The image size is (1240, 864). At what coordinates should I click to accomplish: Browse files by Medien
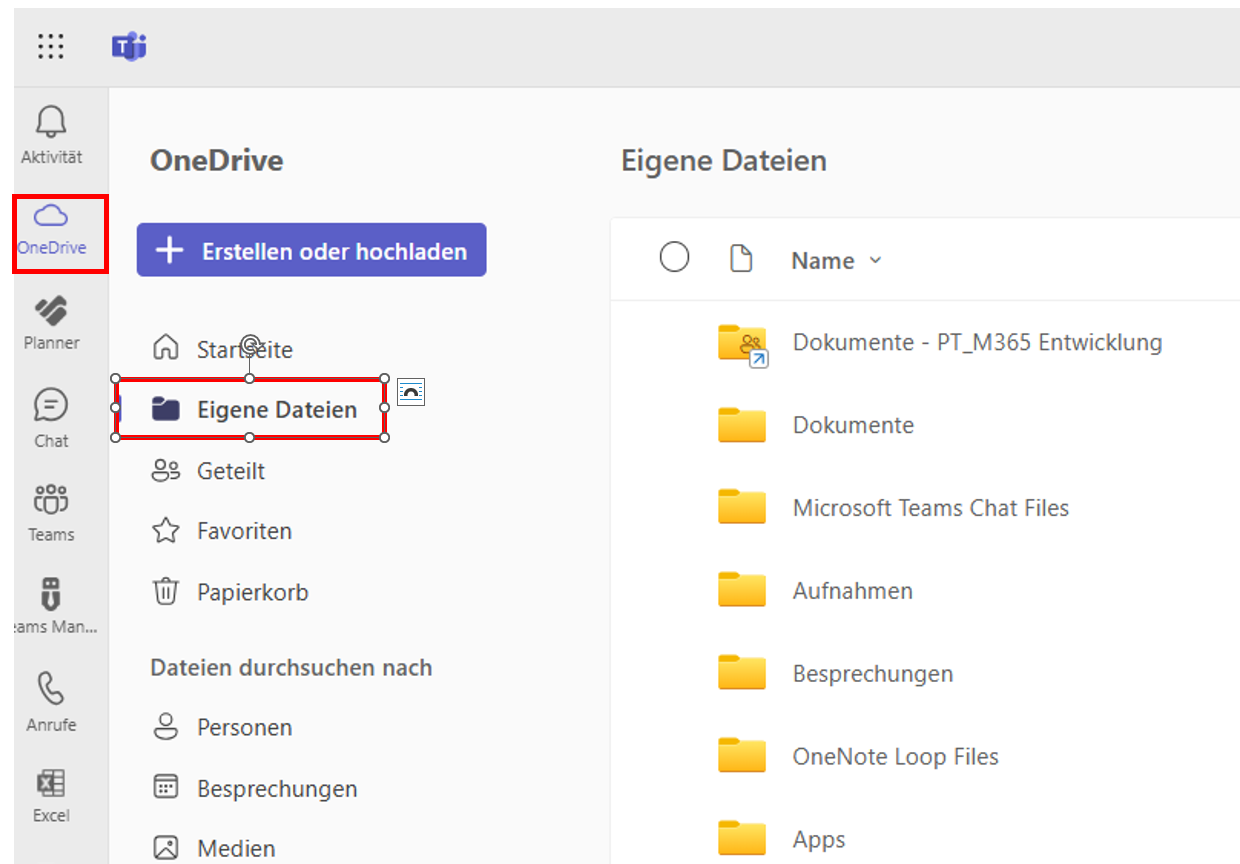[x=214, y=848]
